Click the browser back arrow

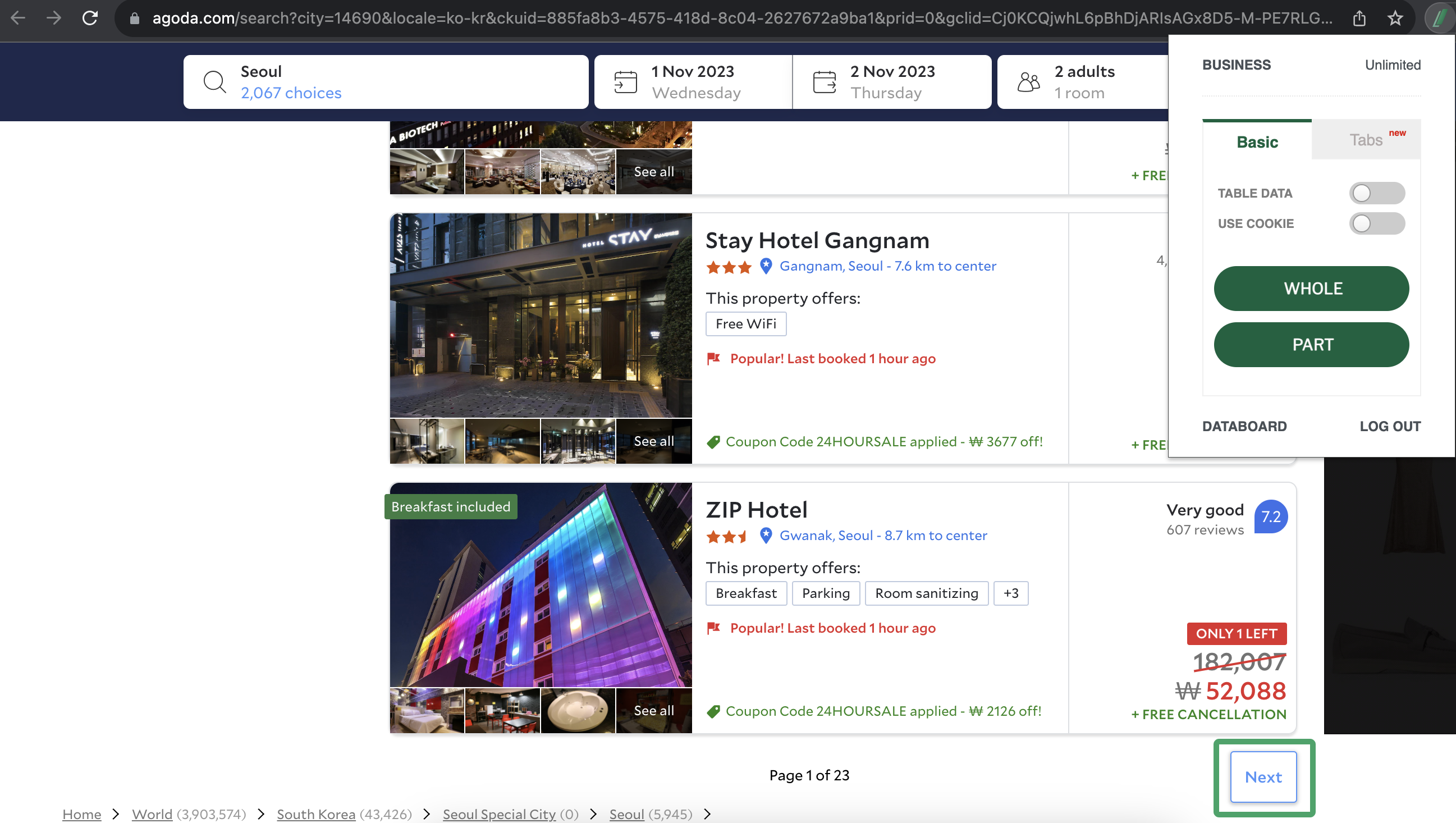(x=18, y=18)
